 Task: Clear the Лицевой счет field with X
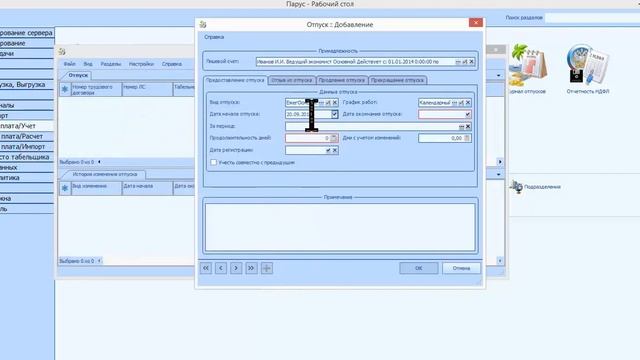coord(471,62)
